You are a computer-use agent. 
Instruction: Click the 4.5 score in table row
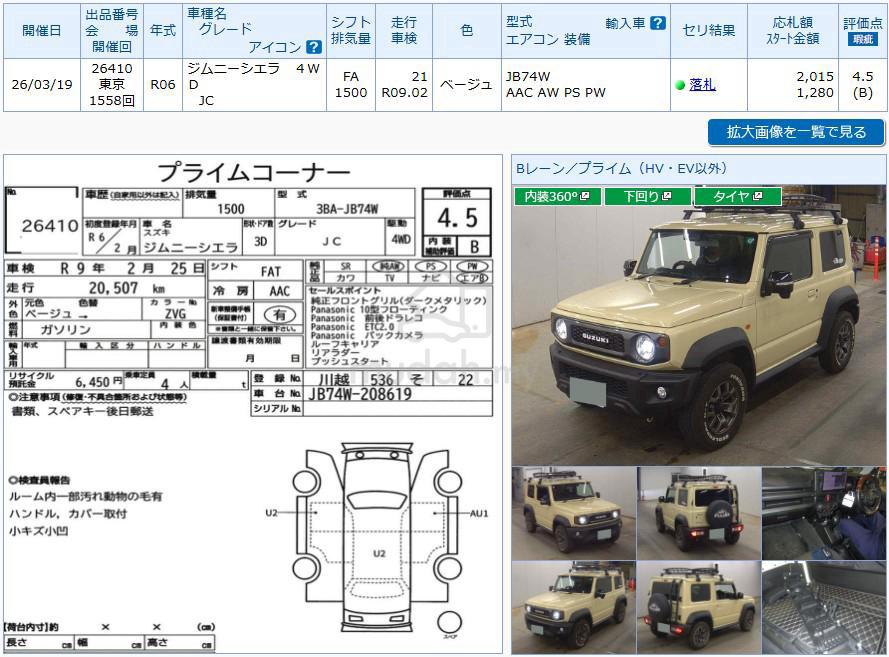point(862,77)
